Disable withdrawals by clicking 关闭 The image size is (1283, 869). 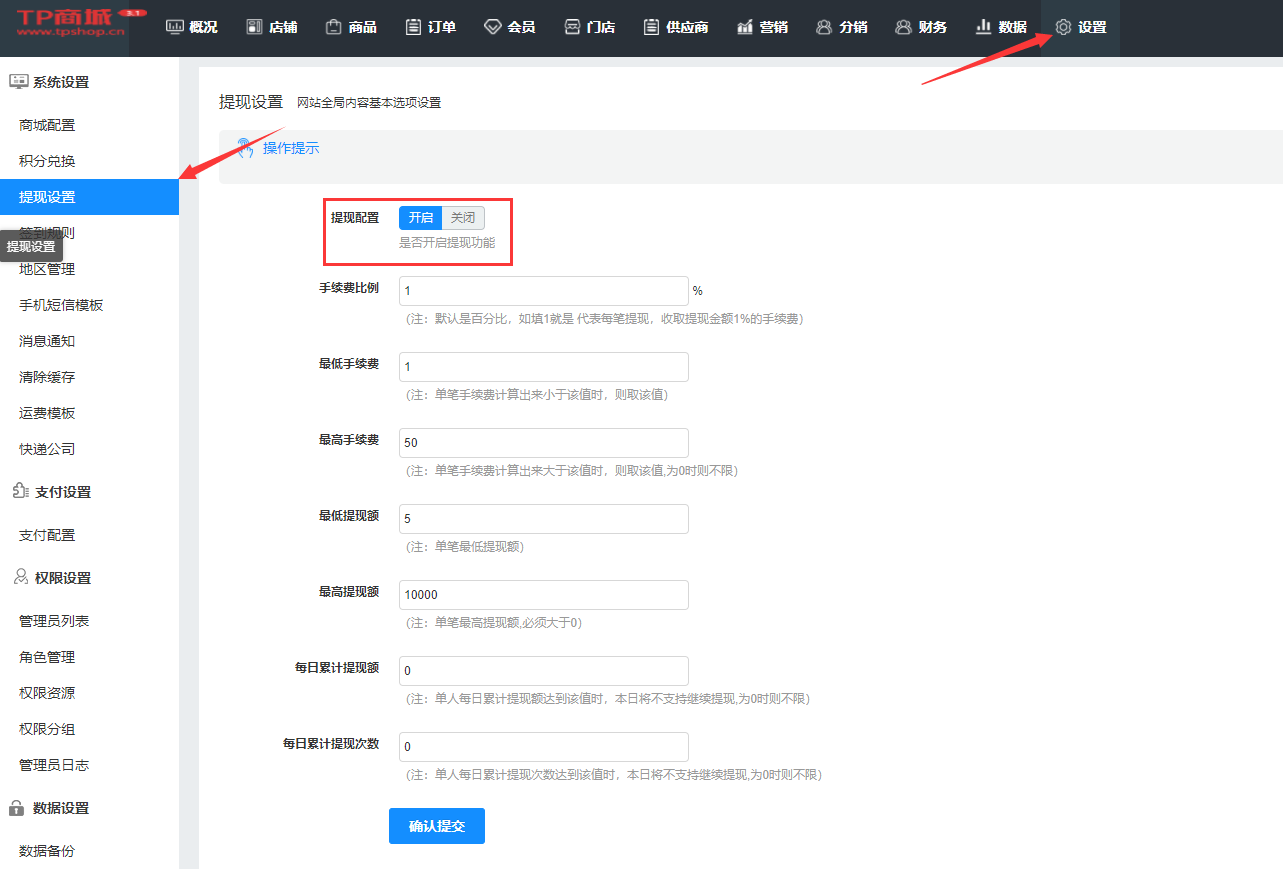coord(463,218)
